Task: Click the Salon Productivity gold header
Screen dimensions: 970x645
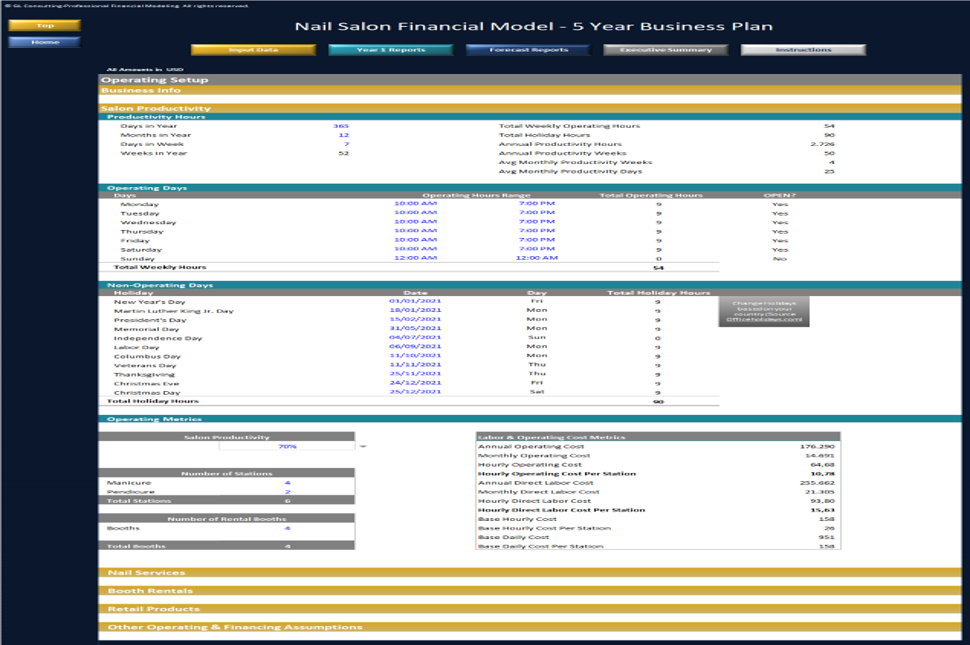Action: tap(530, 108)
